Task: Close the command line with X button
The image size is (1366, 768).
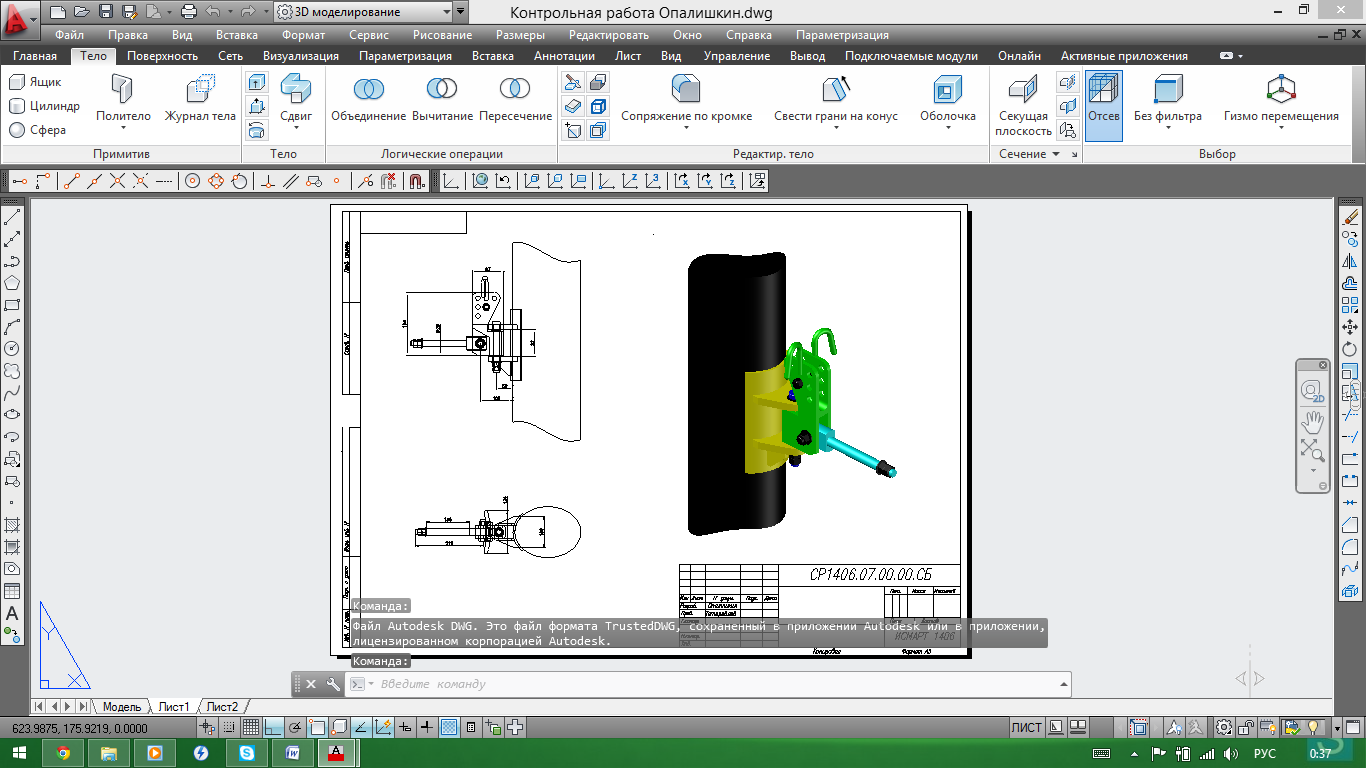Action: pyautogui.click(x=310, y=684)
